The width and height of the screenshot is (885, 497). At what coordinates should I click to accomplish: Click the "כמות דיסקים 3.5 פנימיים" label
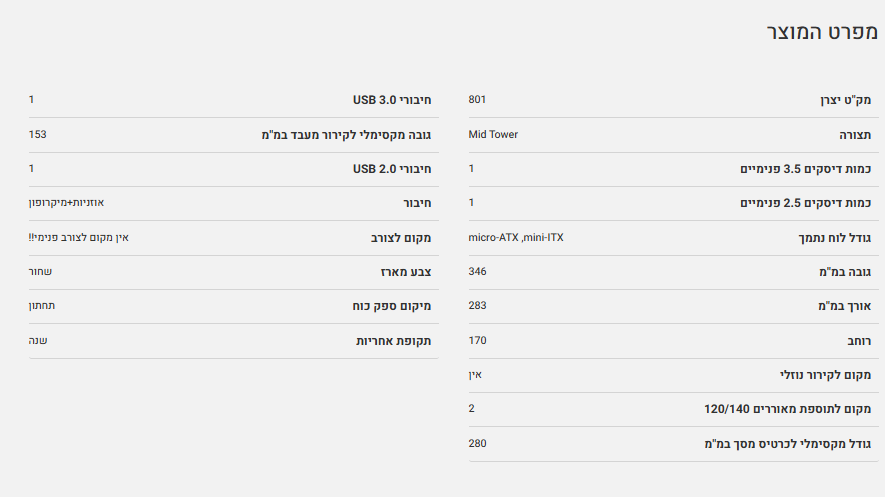805,169
